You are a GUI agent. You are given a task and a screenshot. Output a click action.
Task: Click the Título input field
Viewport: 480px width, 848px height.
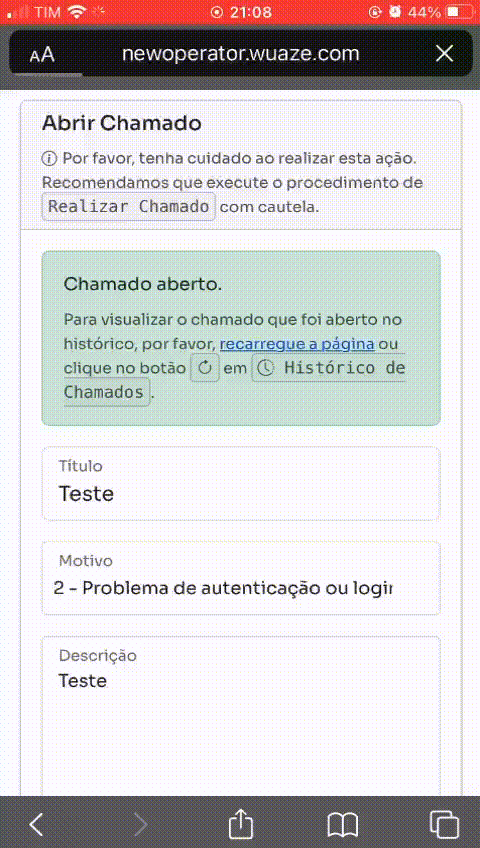[241, 483]
